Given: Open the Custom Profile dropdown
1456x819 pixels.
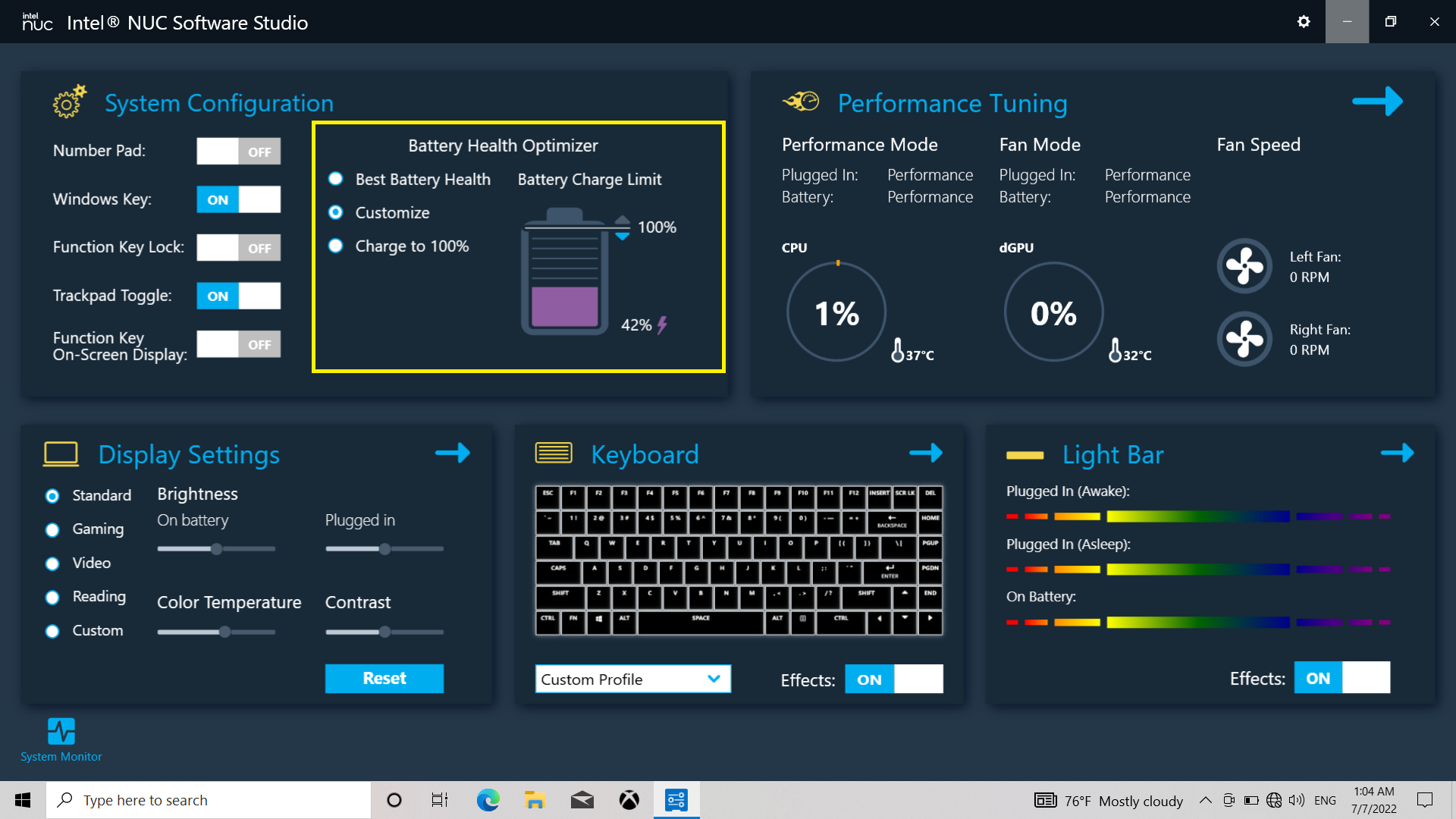Looking at the screenshot, I should 632,679.
